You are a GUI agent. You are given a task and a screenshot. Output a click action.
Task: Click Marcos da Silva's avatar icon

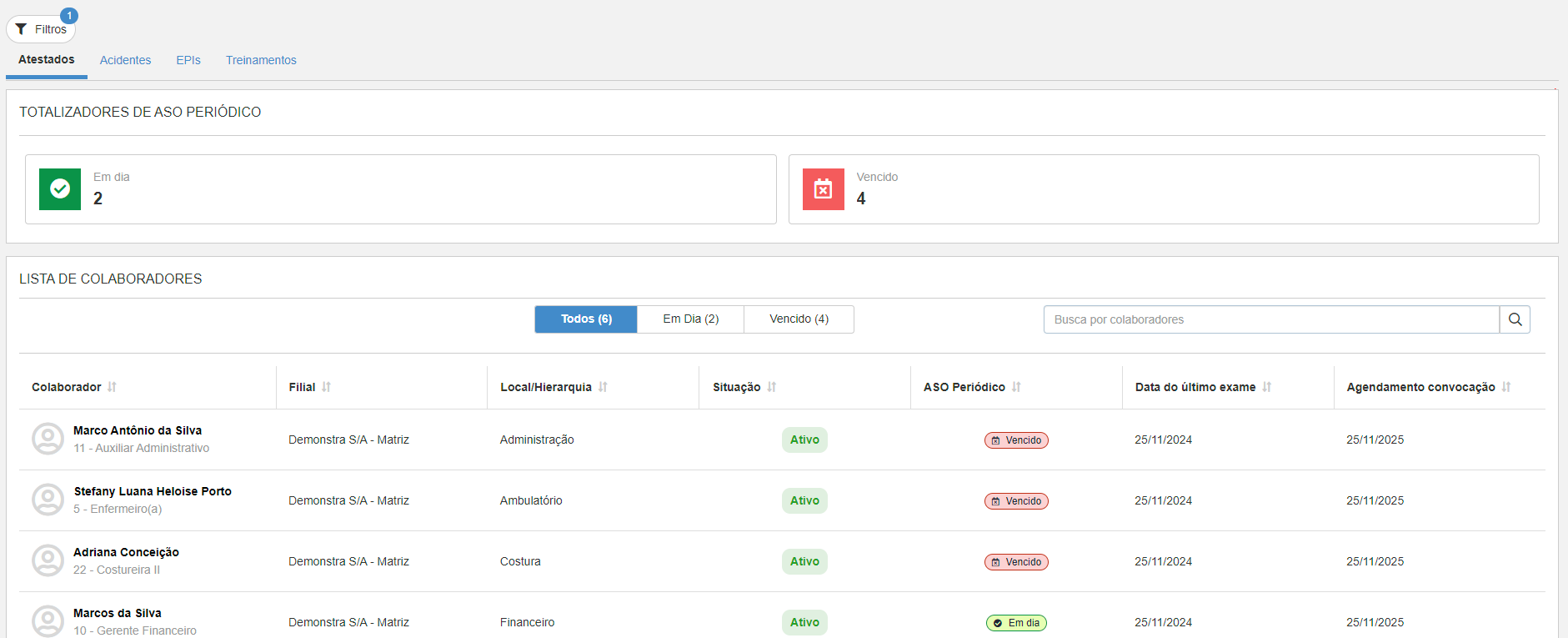48,621
